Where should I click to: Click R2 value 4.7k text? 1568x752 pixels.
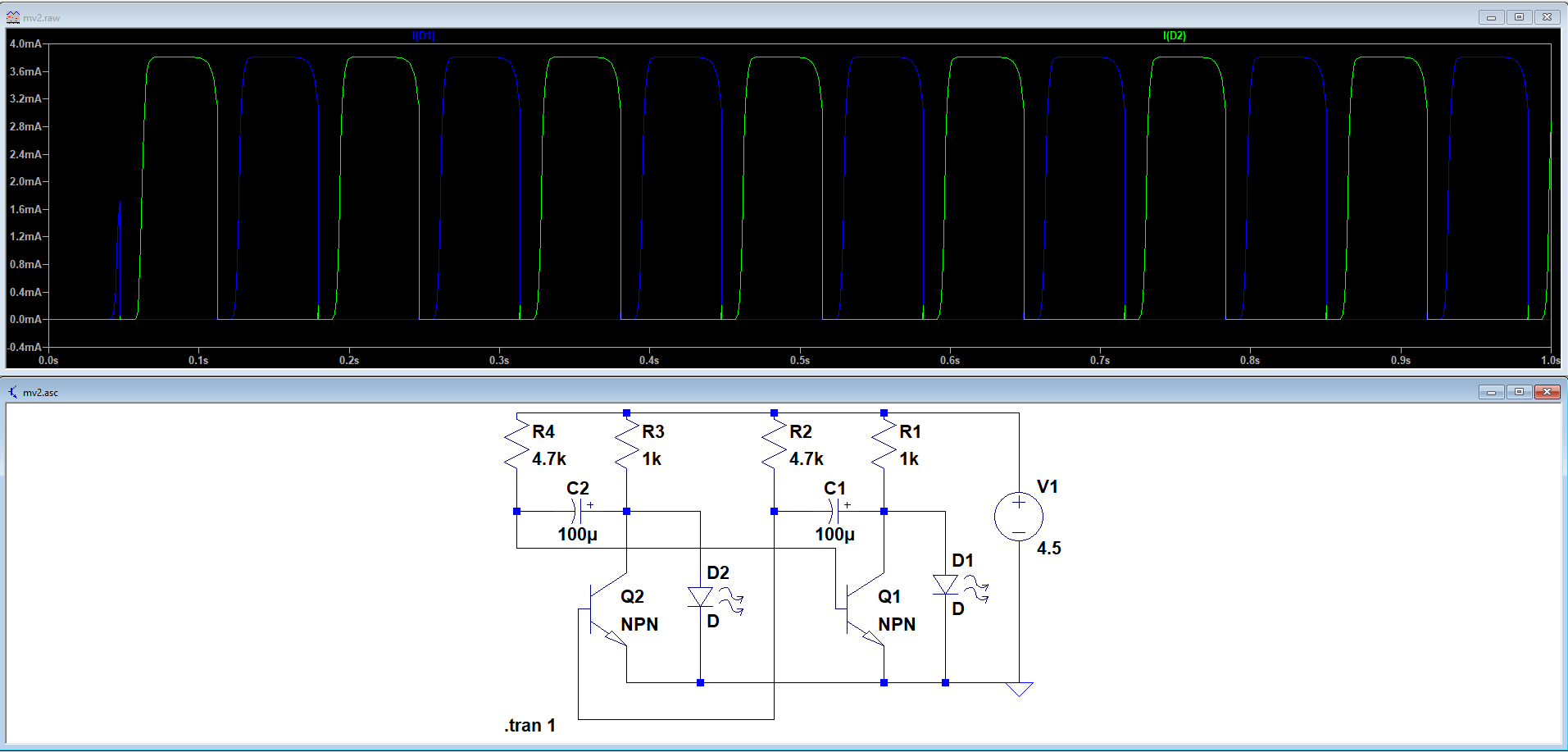tap(807, 458)
